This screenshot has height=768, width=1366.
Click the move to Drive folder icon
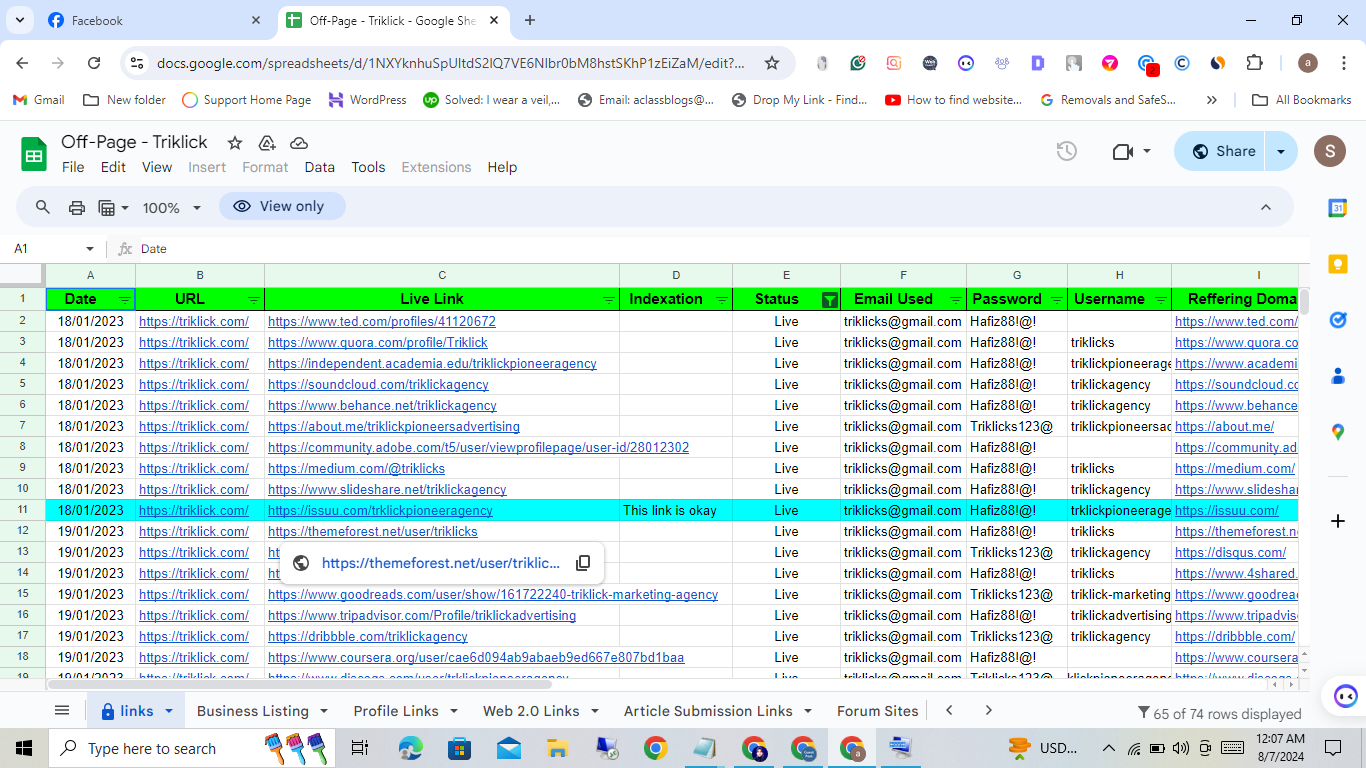(x=267, y=143)
